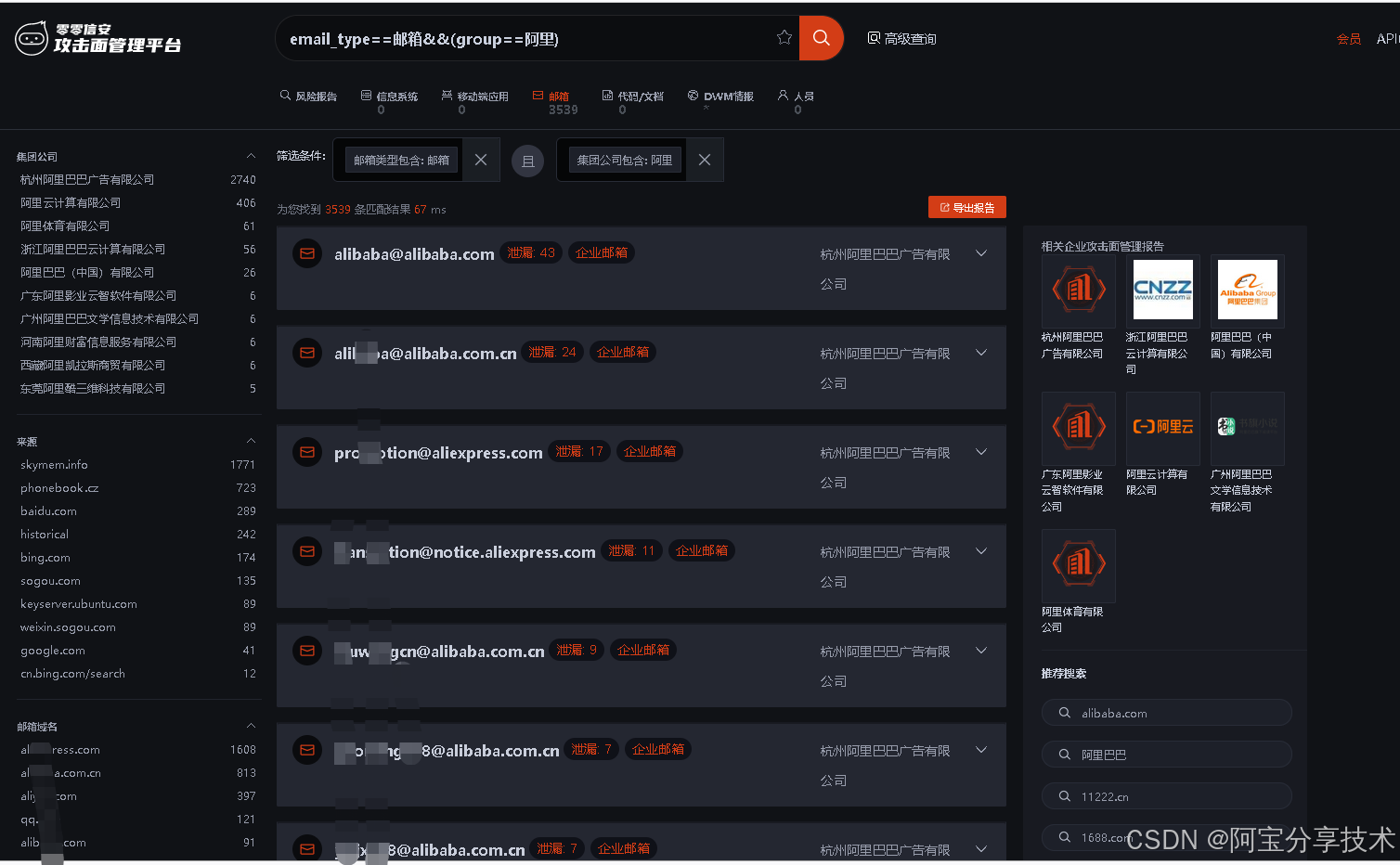This screenshot has width=1400, height=865.
Task: Click the alibaba@alibaba.com email address
Action: (x=414, y=253)
